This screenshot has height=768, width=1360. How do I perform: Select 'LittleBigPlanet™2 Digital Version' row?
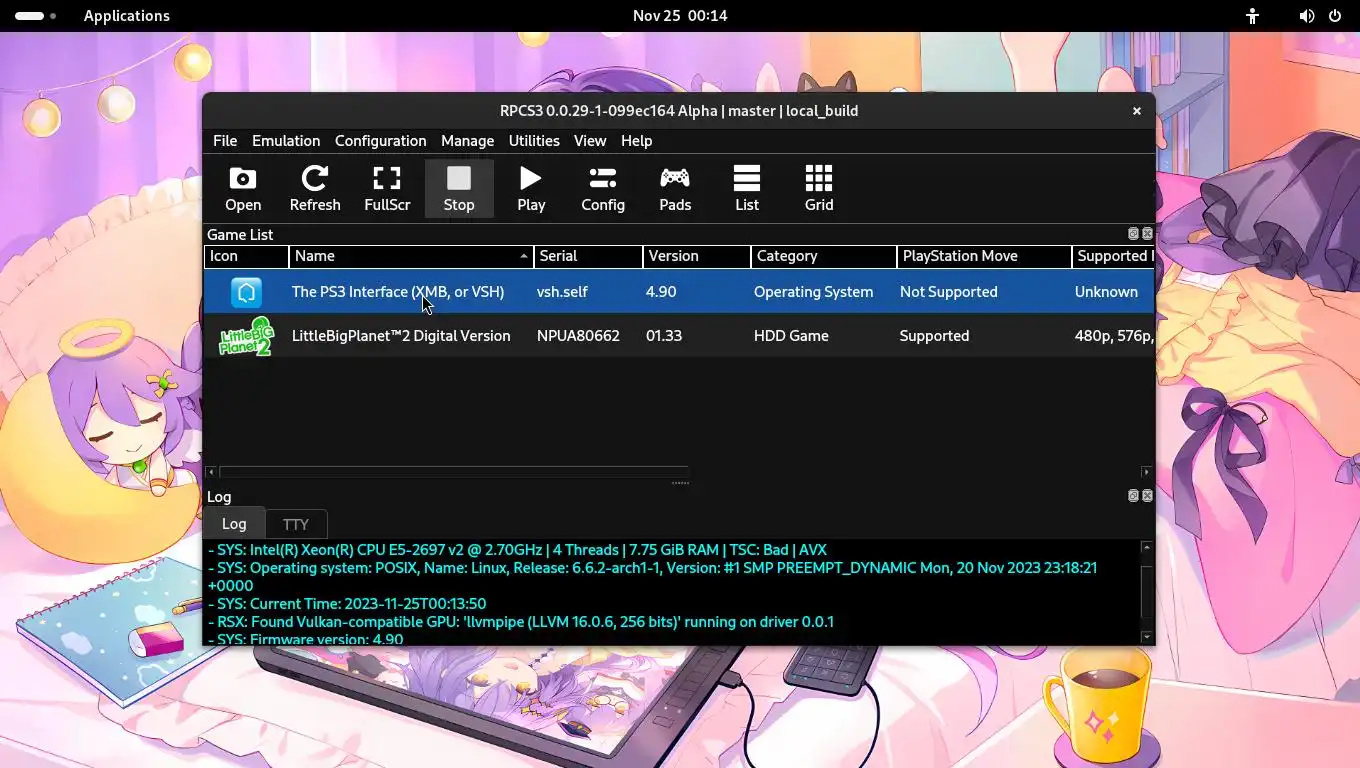click(x=679, y=336)
